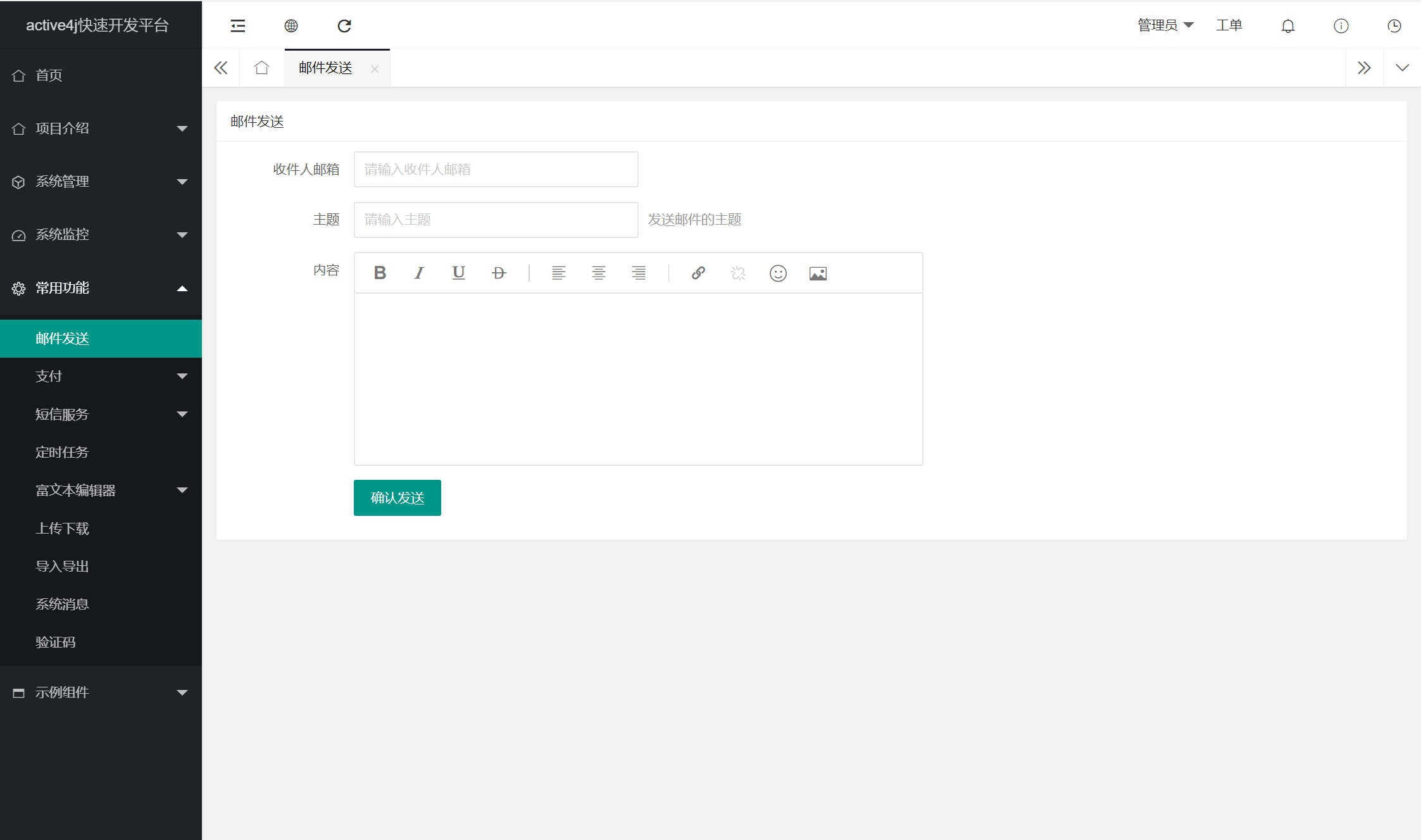The height and width of the screenshot is (840, 1421).
Task: Open the 定时任务 menu item
Action: pos(62,452)
